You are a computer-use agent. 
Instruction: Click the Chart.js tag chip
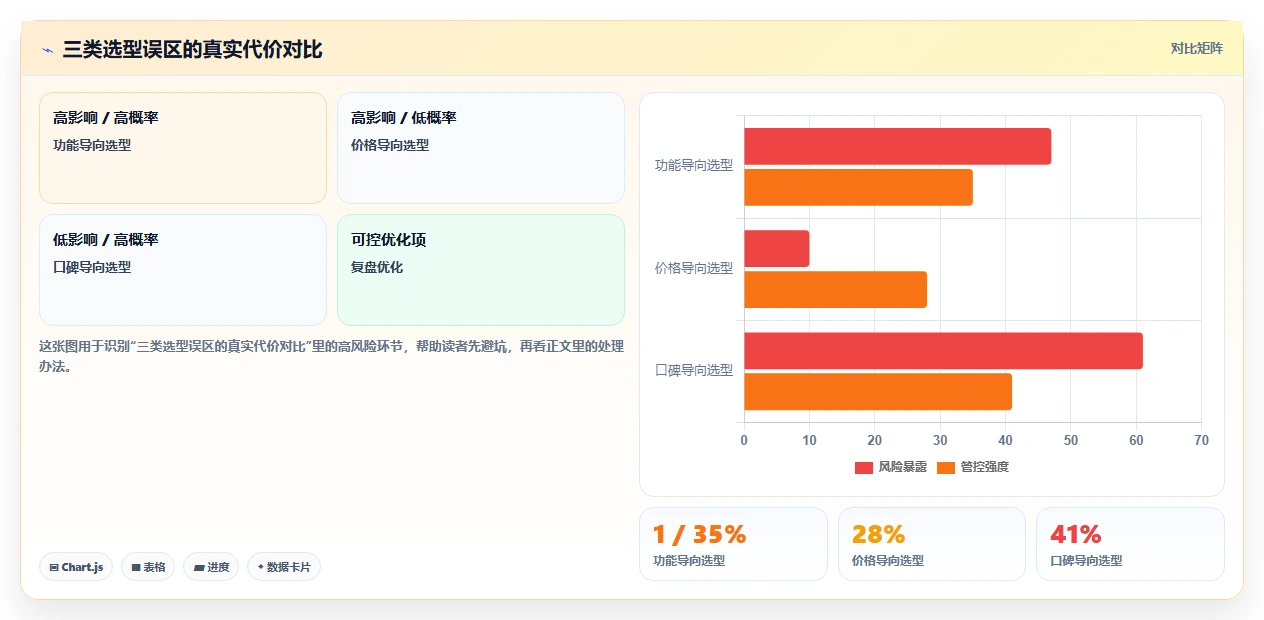76,567
